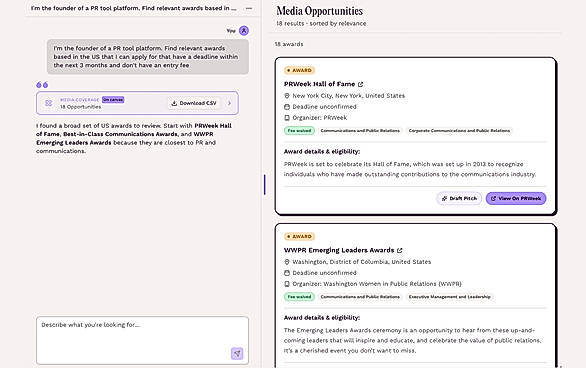Click 'Organizer: PRWeek' text
The height and width of the screenshot is (368, 586).
point(320,118)
